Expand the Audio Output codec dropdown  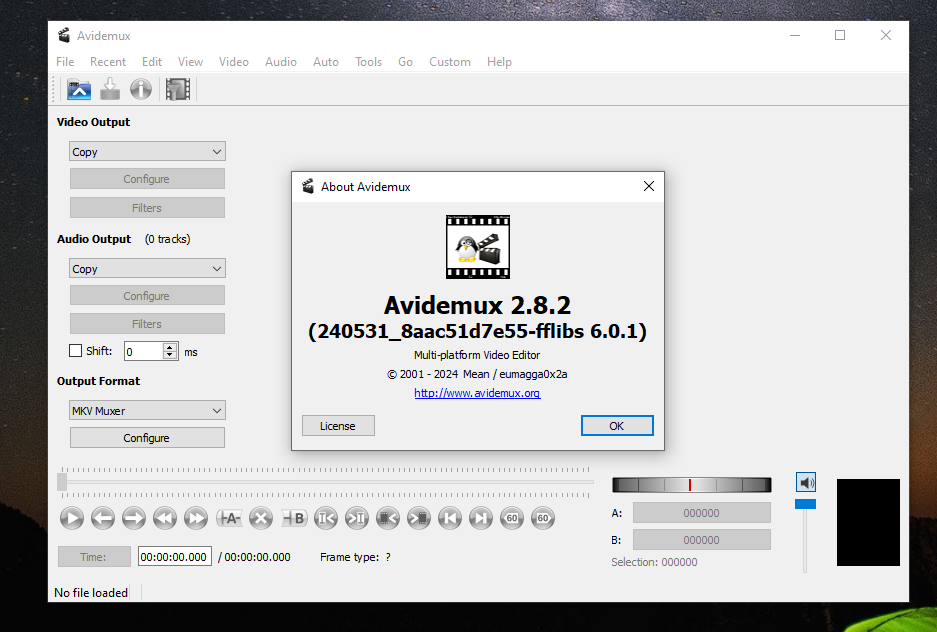[147, 269]
